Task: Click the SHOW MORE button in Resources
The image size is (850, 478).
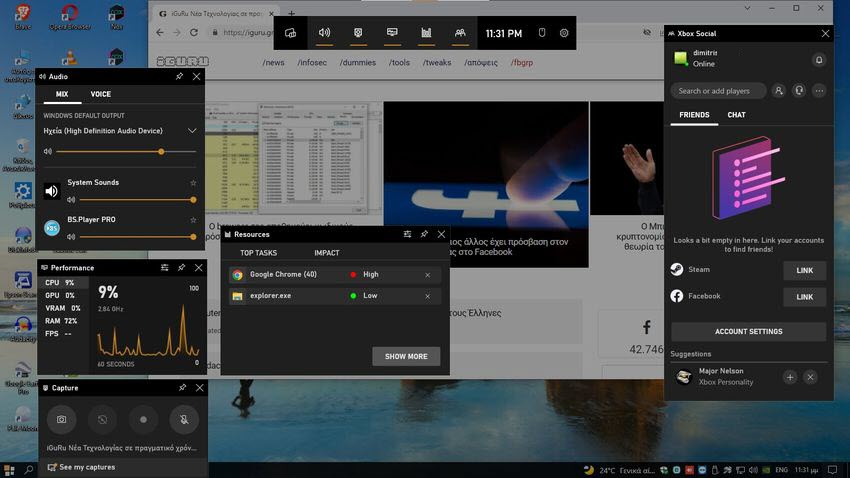Action: tap(406, 357)
